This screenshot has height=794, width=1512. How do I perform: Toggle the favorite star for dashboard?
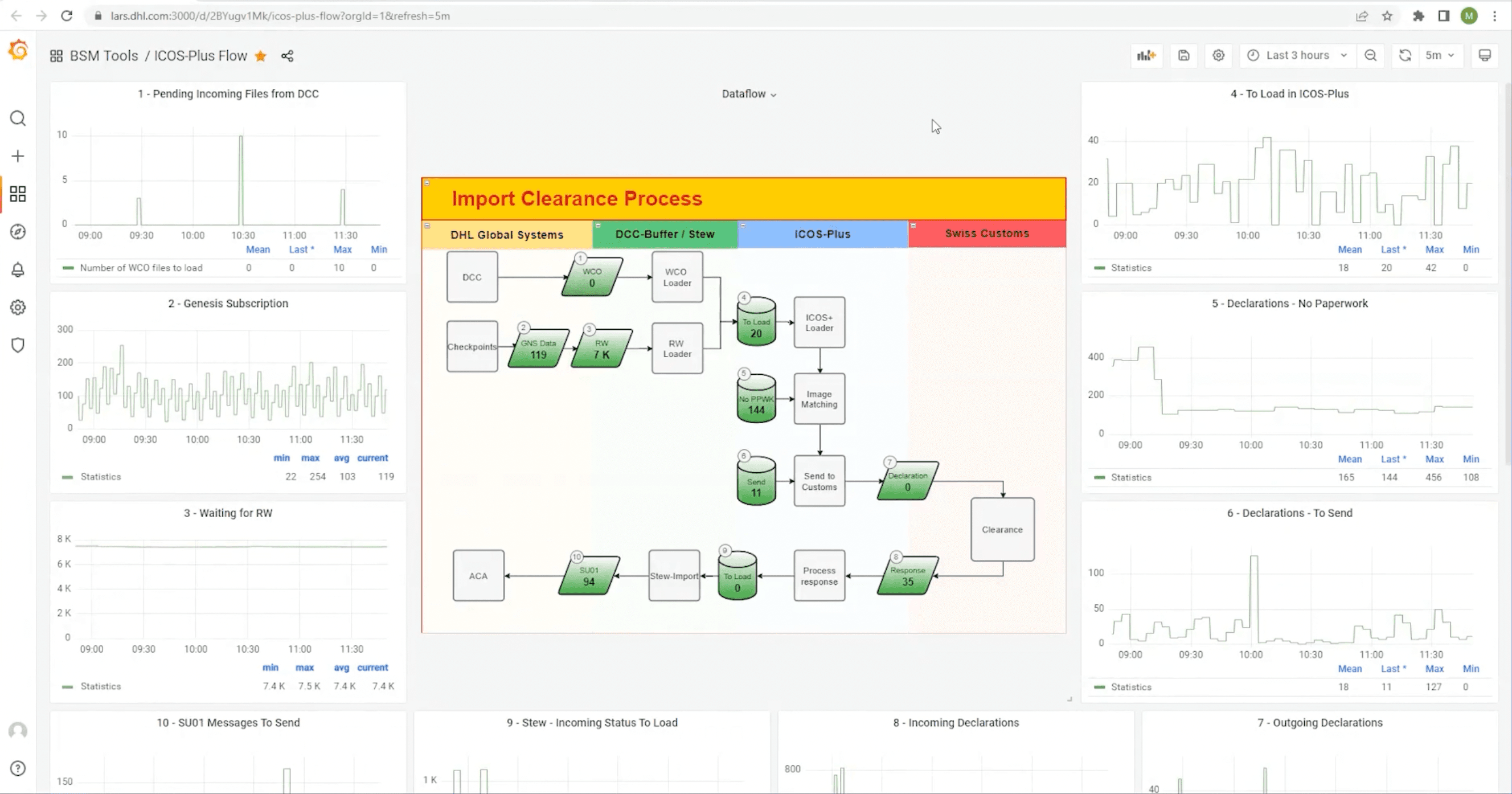[261, 56]
